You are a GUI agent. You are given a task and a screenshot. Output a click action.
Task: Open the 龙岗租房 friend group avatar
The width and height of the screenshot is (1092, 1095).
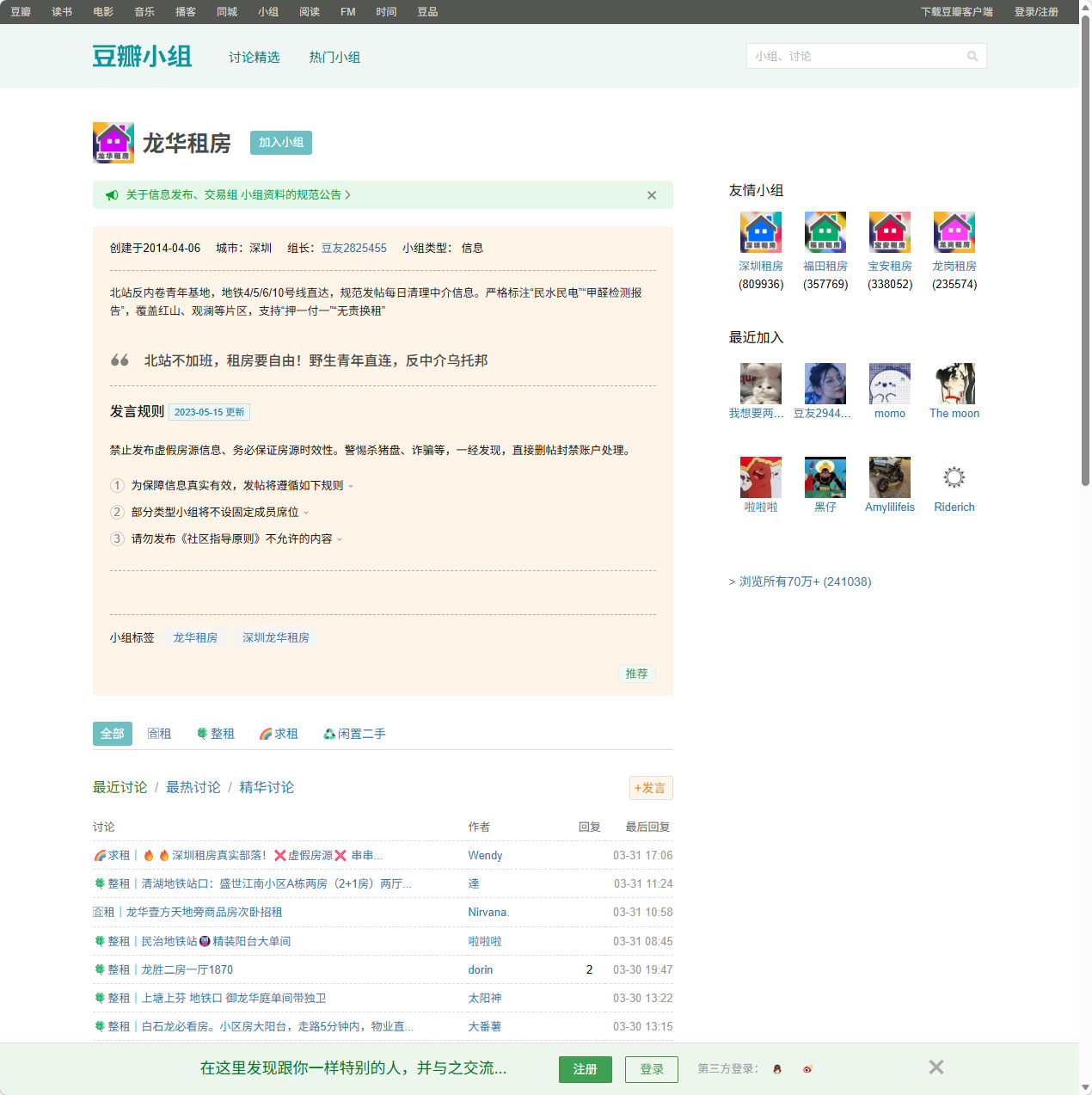pos(954,232)
